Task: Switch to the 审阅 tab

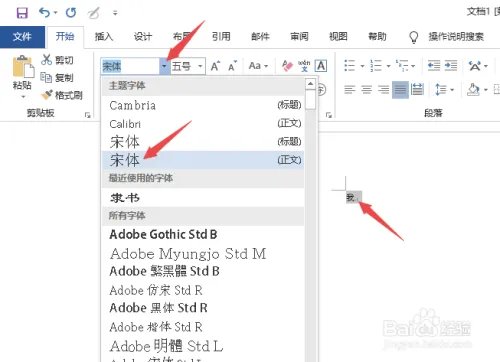Action: pyautogui.click(x=299, y=37)
